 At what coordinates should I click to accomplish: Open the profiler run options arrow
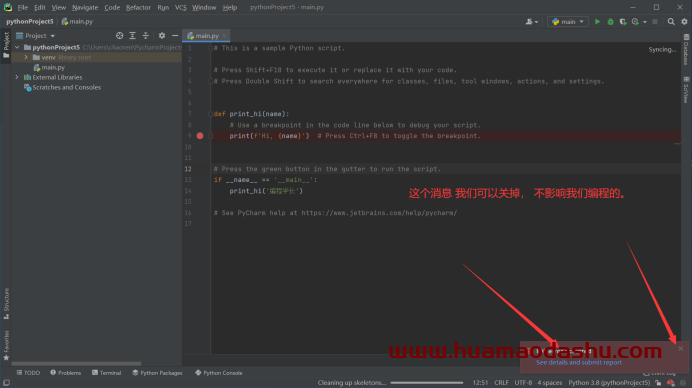click(x=645, y=22)
